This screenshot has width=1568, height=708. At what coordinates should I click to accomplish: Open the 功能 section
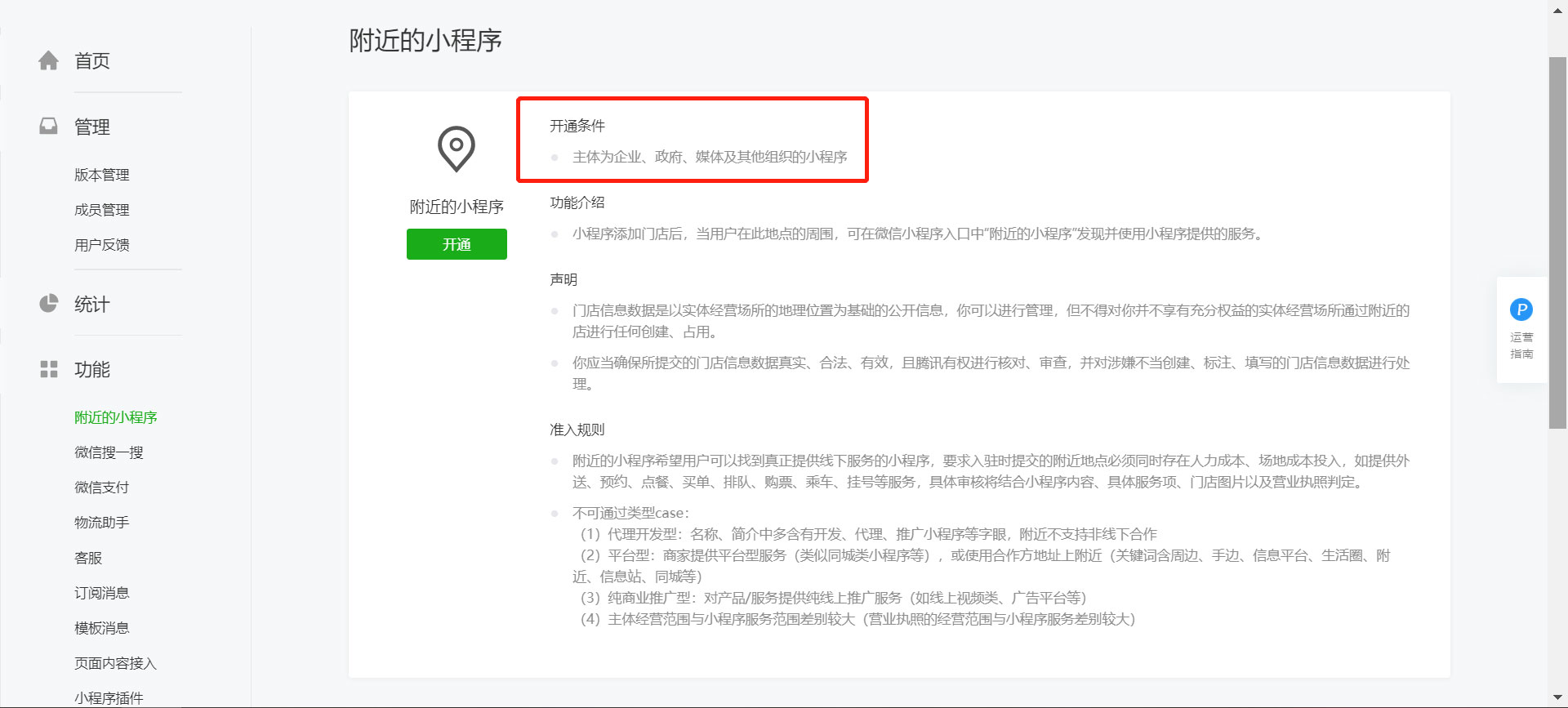(x=92, y=370)
